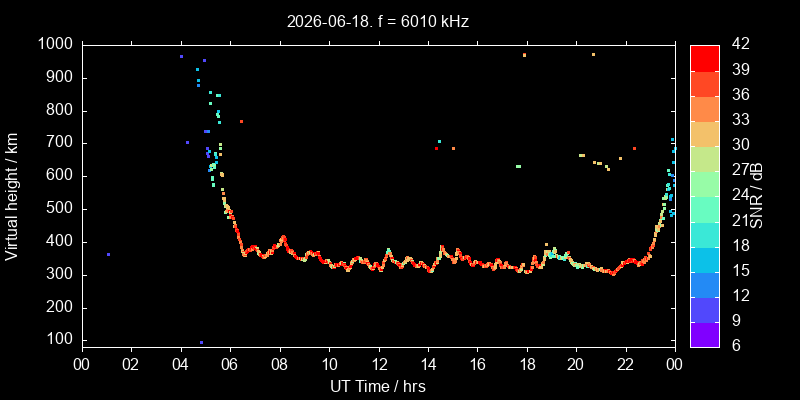Click the 1000 tick label on height axis
The image size is (800, 400).
[x=55, y=45]
